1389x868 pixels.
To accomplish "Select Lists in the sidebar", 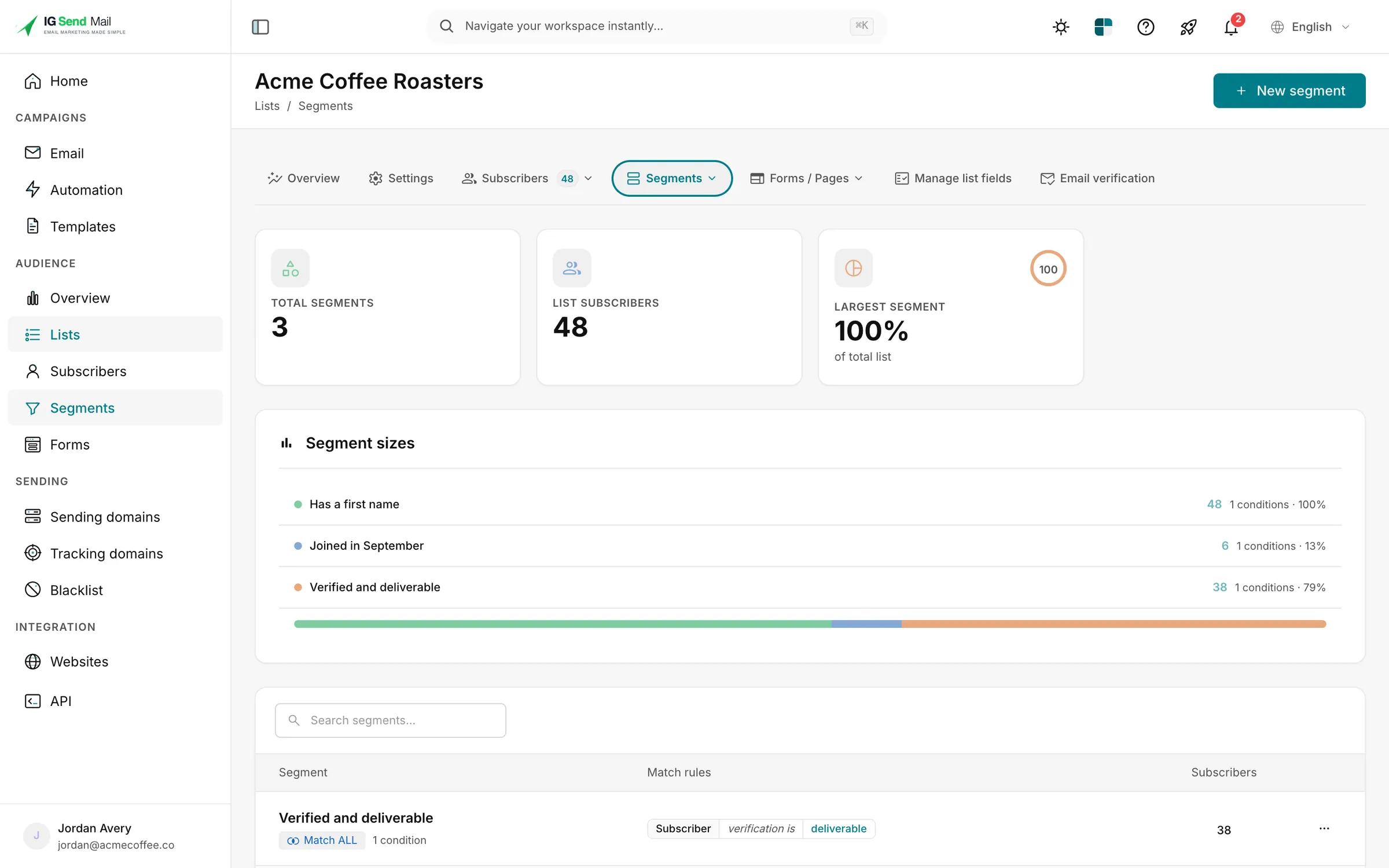I will [115, 334].
